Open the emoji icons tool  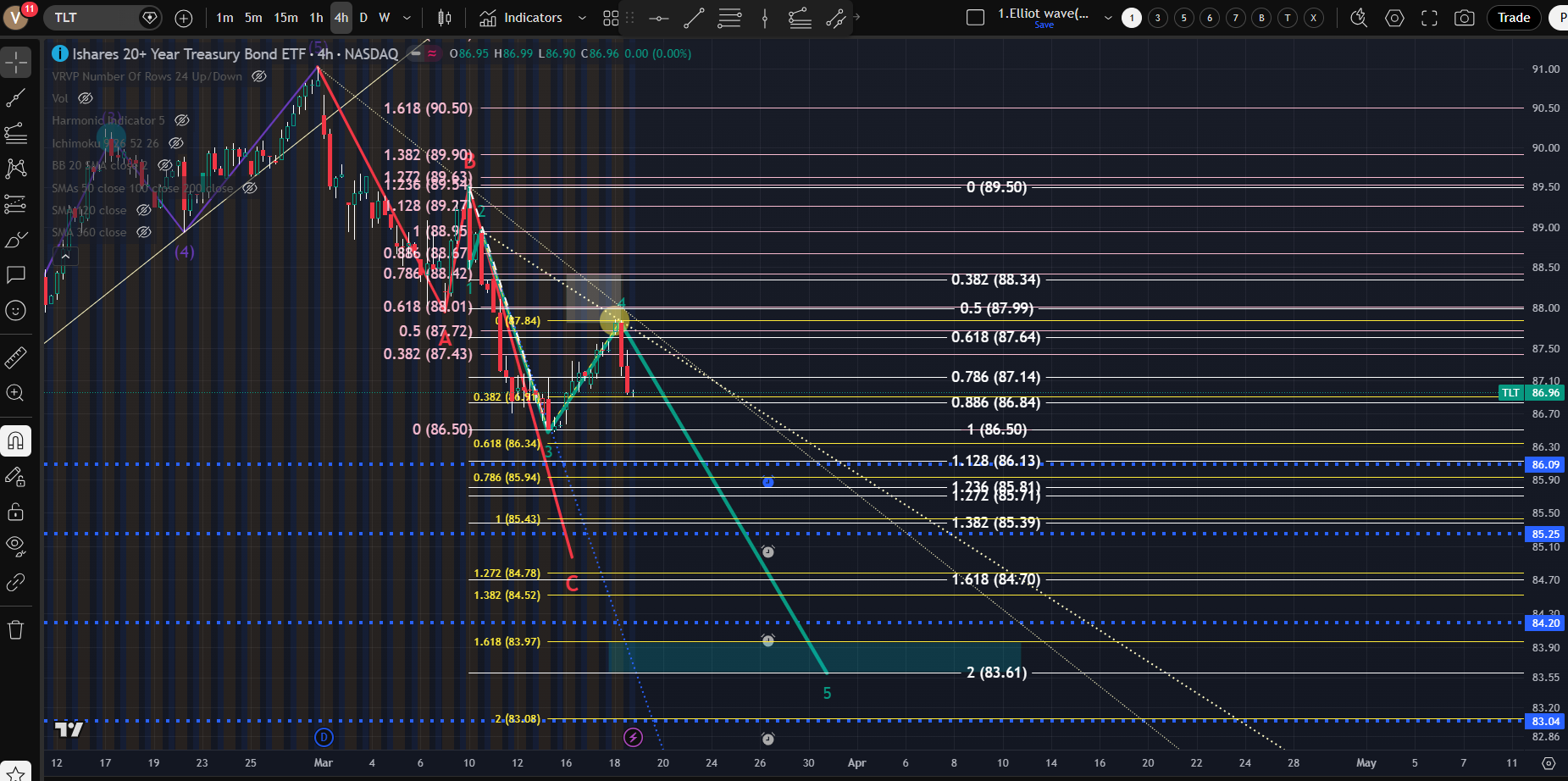coord(16,311)
